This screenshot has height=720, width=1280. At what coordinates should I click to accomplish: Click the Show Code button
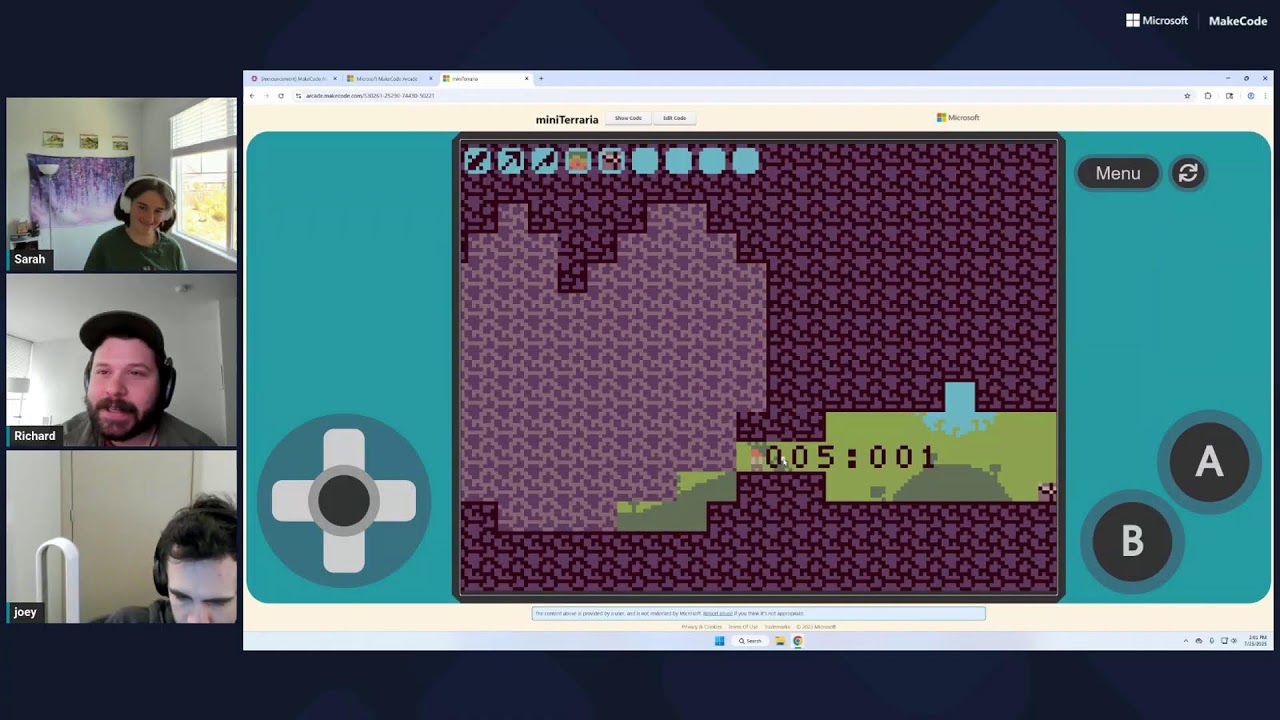(628, 118)
